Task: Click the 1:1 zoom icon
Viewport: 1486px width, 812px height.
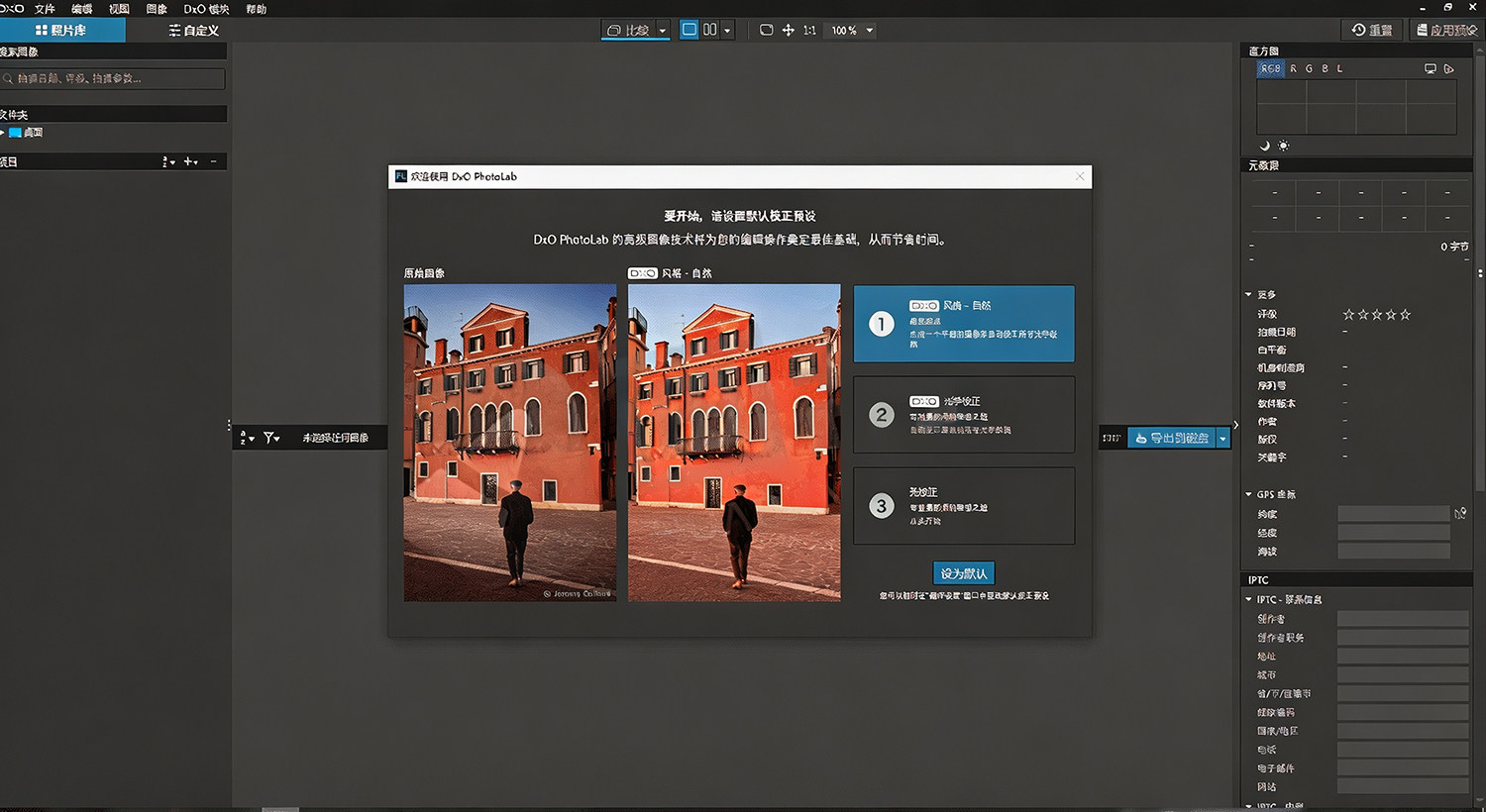Action: pos(810,30)
